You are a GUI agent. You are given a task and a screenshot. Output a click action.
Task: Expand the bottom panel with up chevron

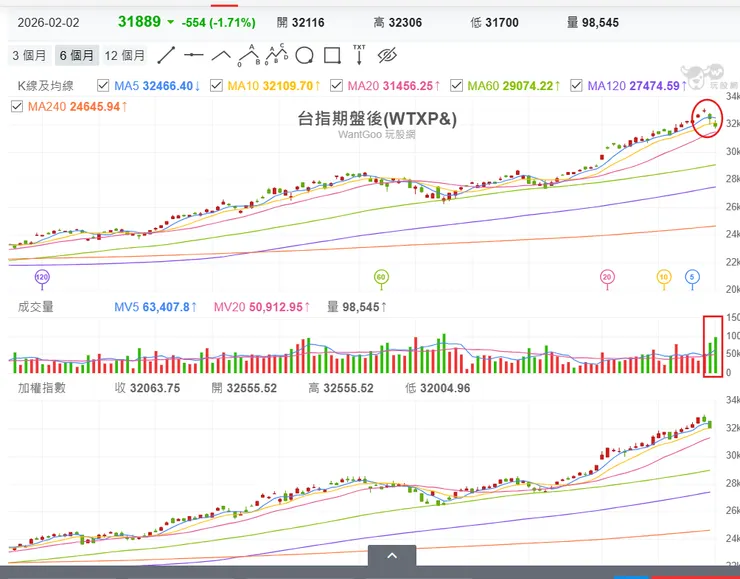392,555
